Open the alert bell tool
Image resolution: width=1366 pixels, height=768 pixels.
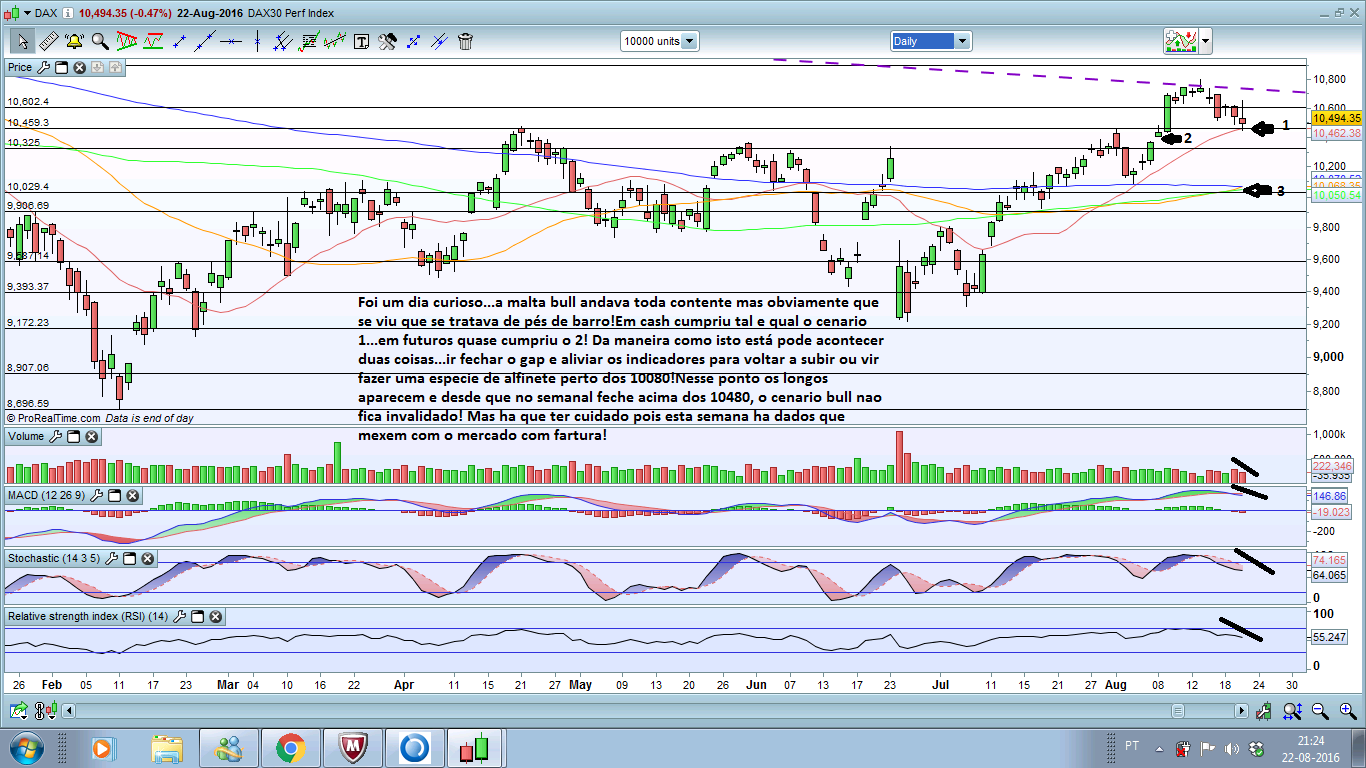[74, 41]
